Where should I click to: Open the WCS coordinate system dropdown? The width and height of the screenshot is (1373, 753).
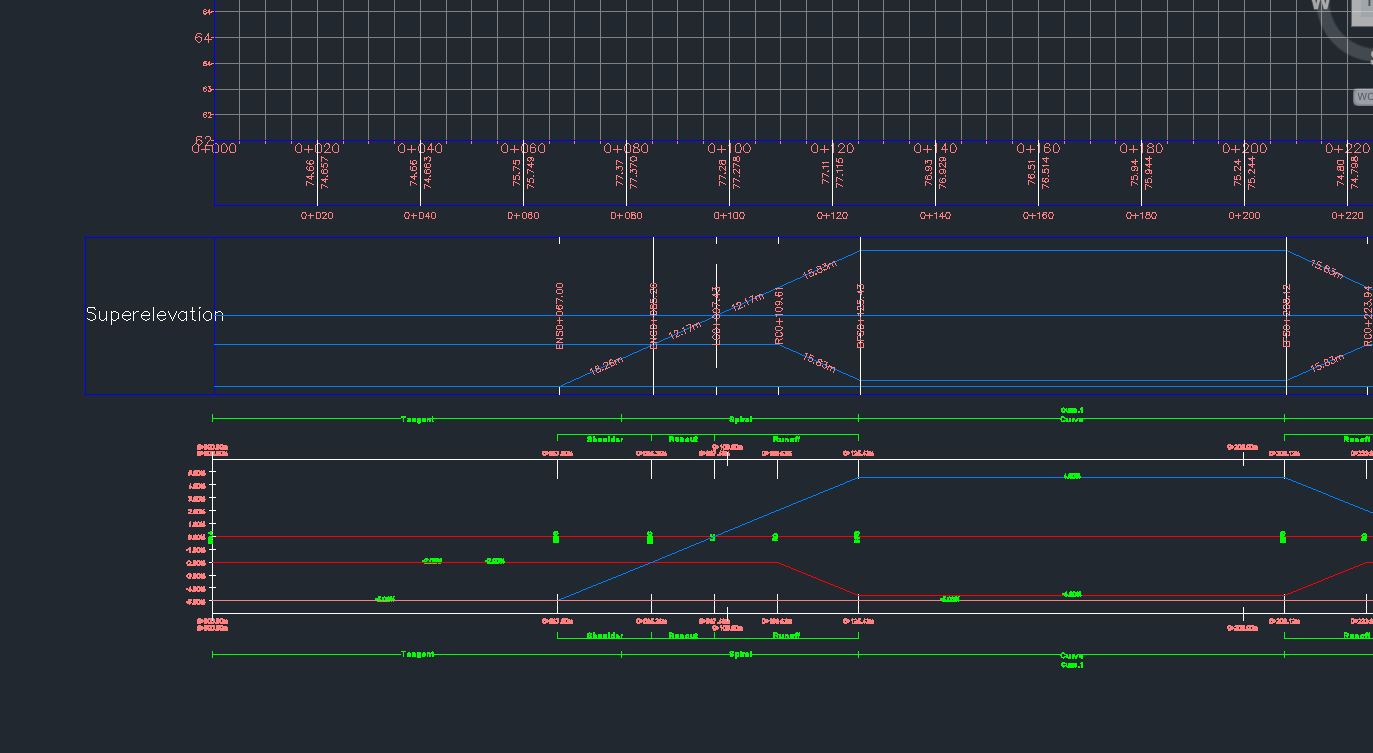[x=1364, y=97]
